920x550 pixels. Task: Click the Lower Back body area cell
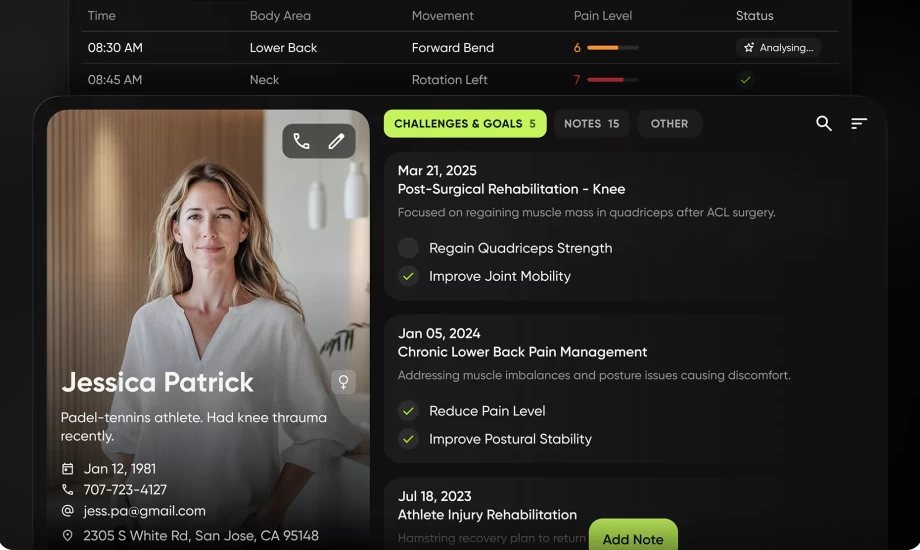click(283, 48)
